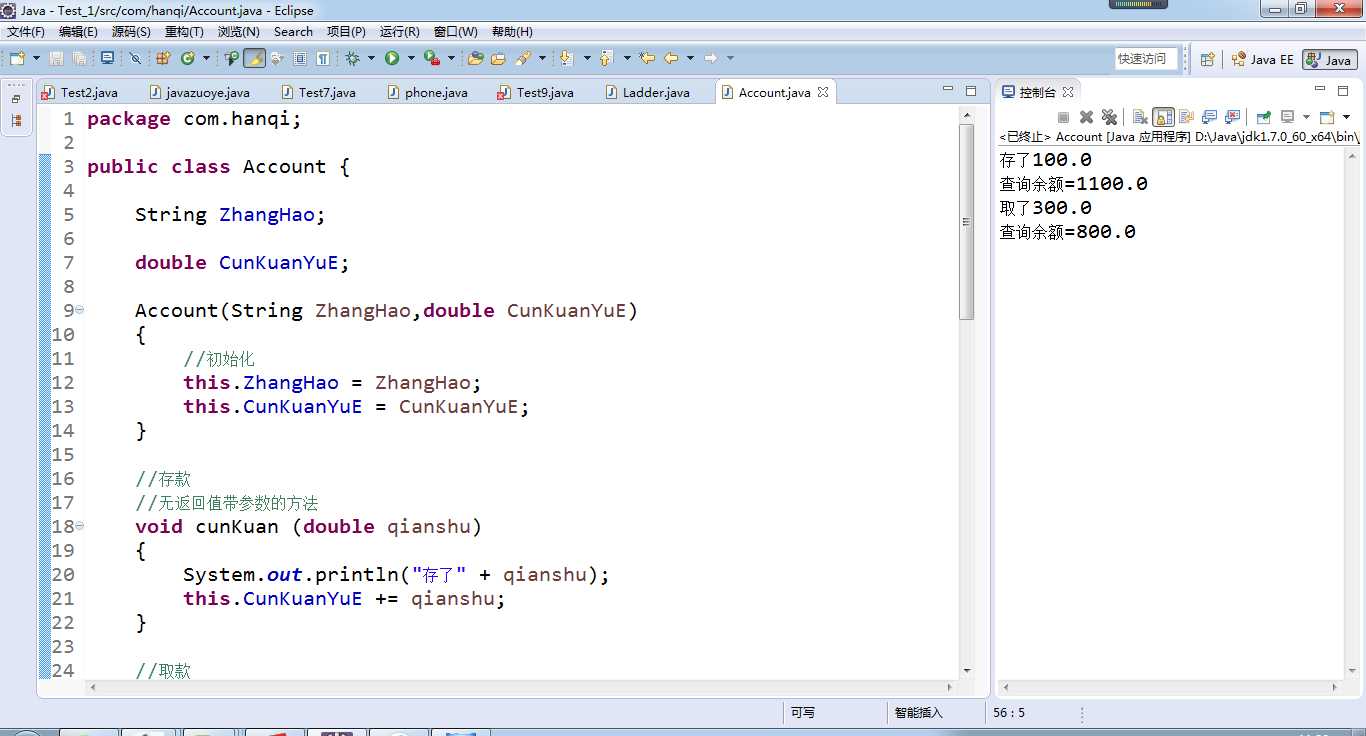
Task: Click the New Java Class icon
Action: coord(188,58)
